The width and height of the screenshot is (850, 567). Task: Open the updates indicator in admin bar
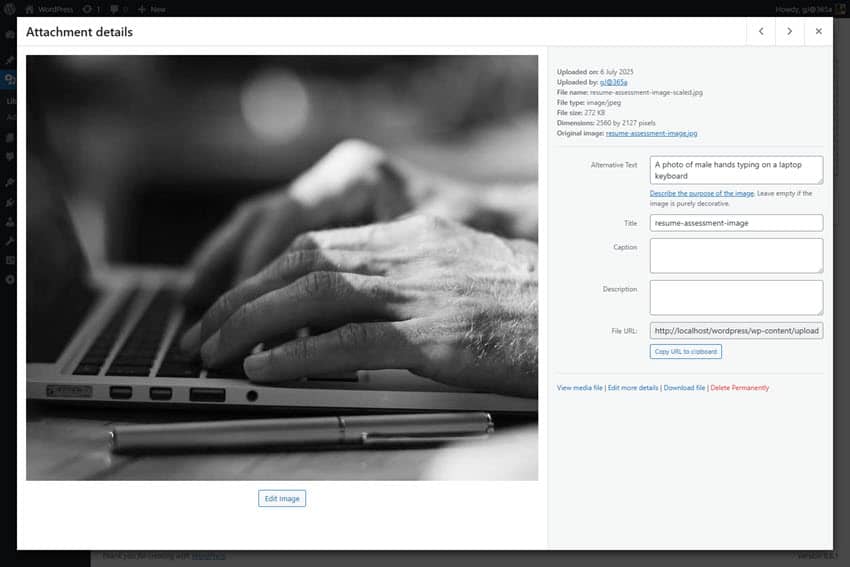(91, 9)
